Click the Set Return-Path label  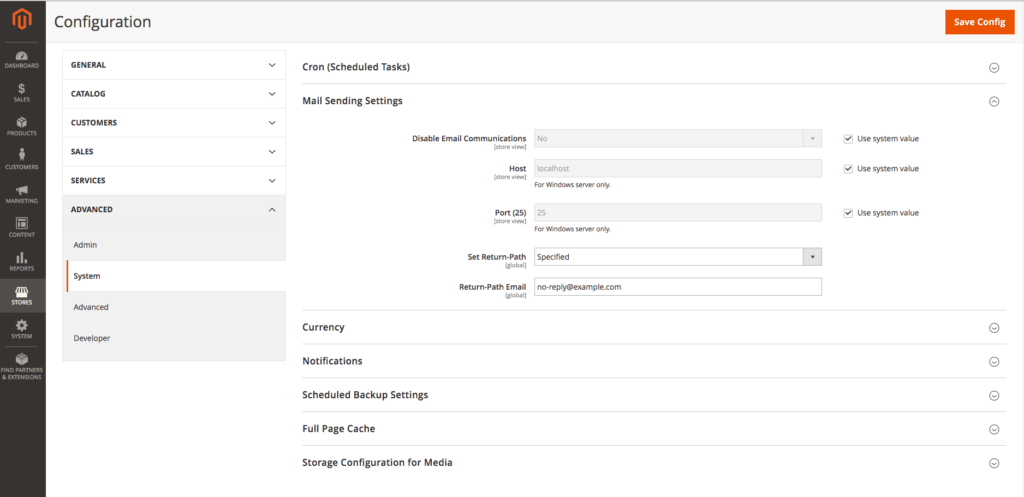(498, 257)
